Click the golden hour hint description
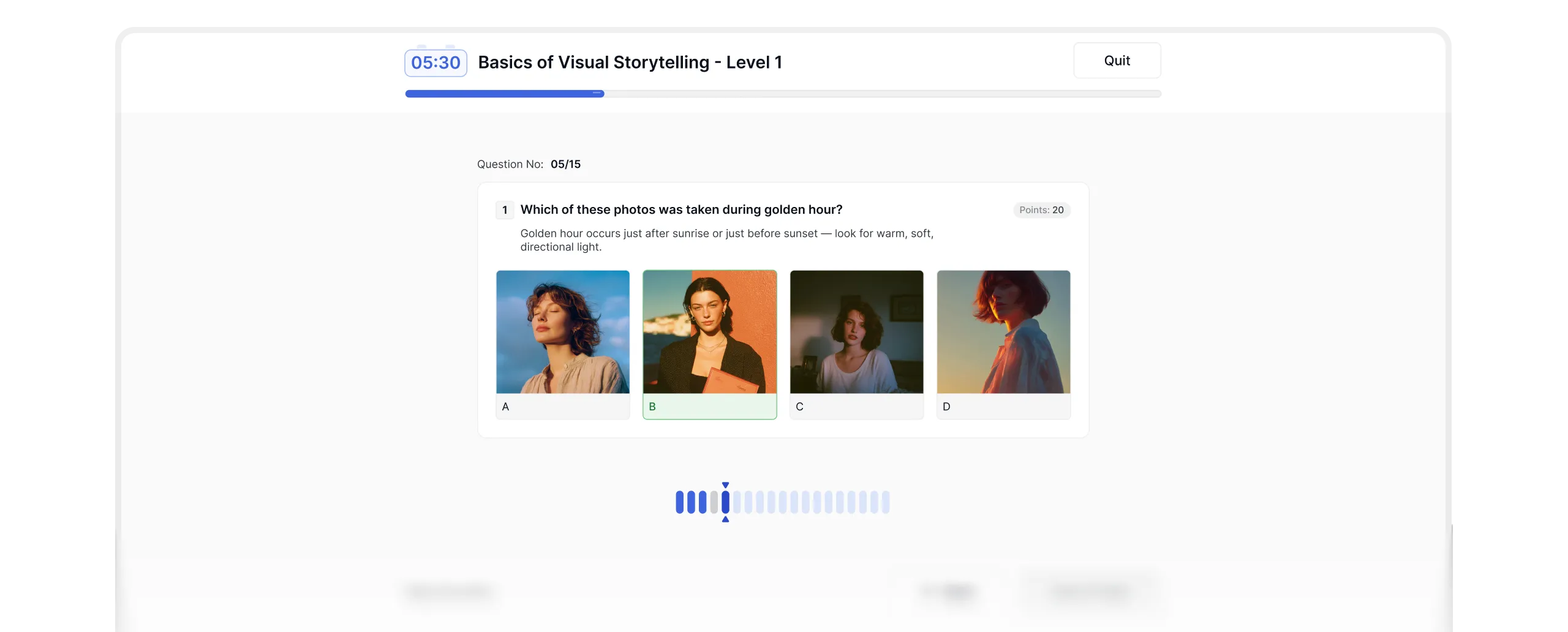 point(726,240)
